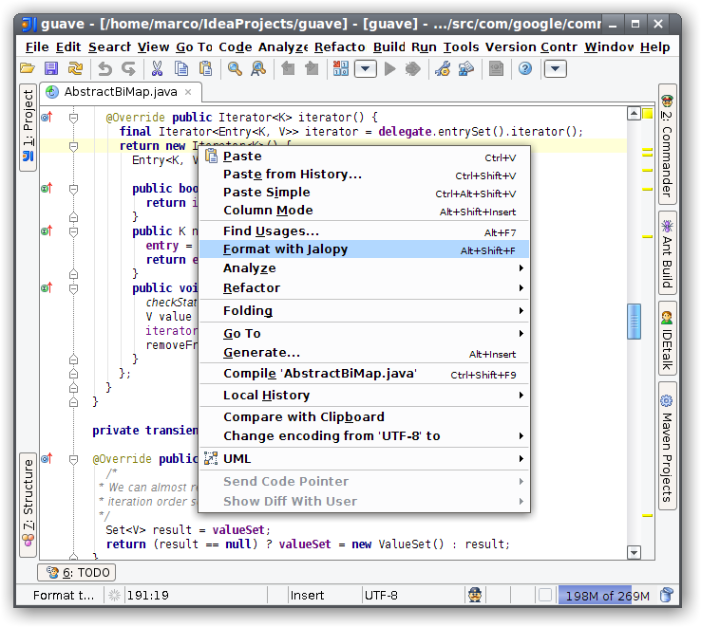This screenshot has height=627, width=701.
Task: Click the Save All floppy icon
Action: (x=51, y=68)
